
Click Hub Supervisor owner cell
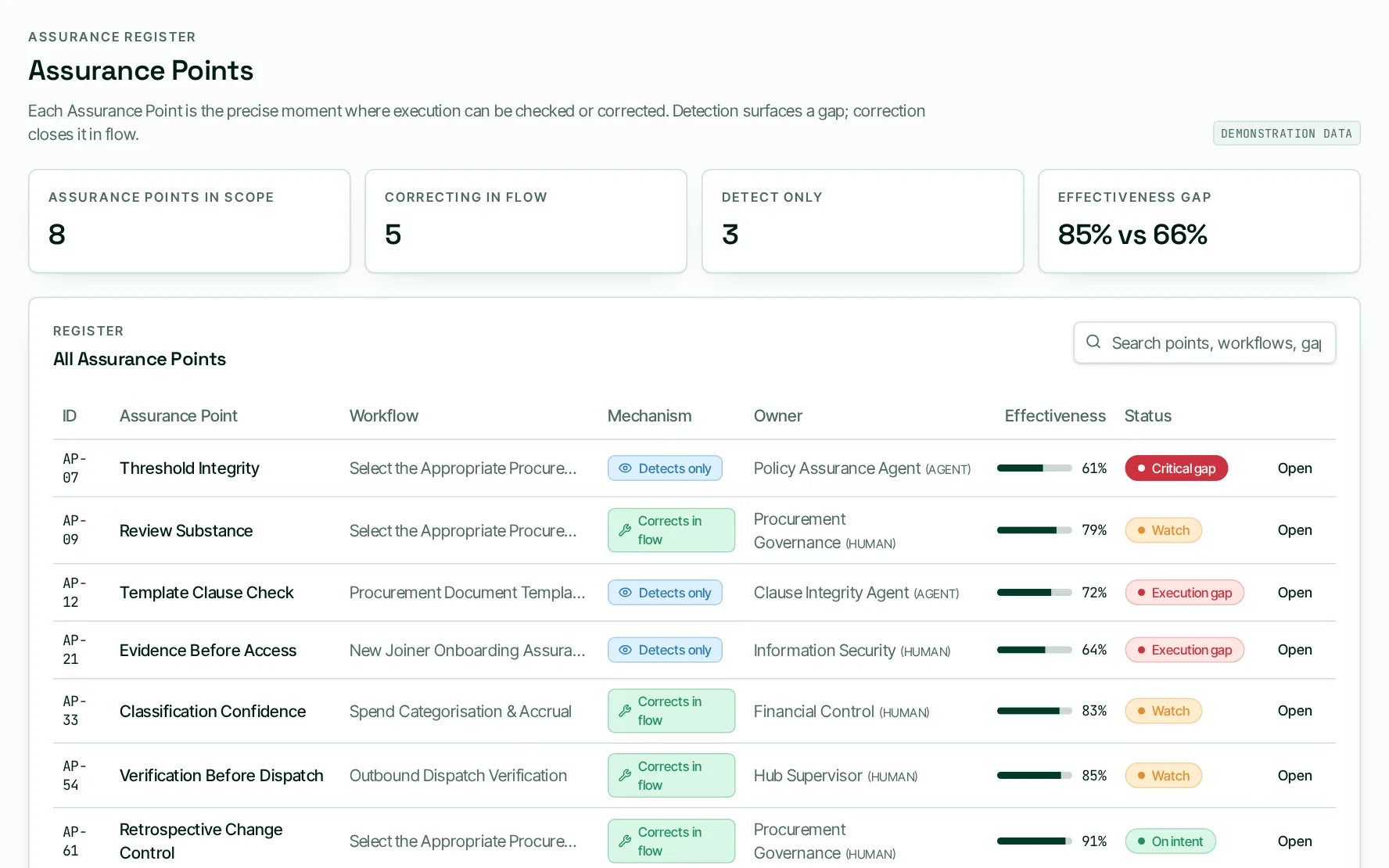[x=836, y=776]
